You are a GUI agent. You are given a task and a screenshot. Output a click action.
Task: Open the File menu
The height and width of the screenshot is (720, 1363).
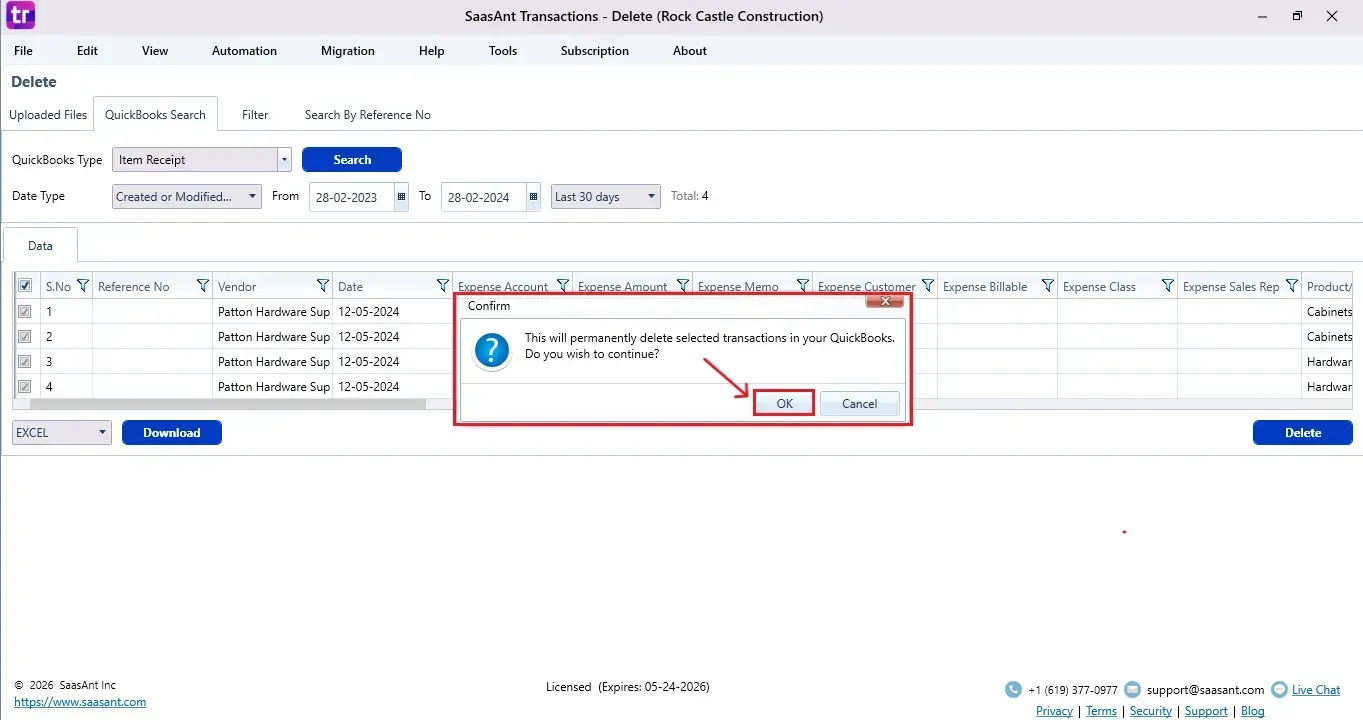(x=23, y=51)
